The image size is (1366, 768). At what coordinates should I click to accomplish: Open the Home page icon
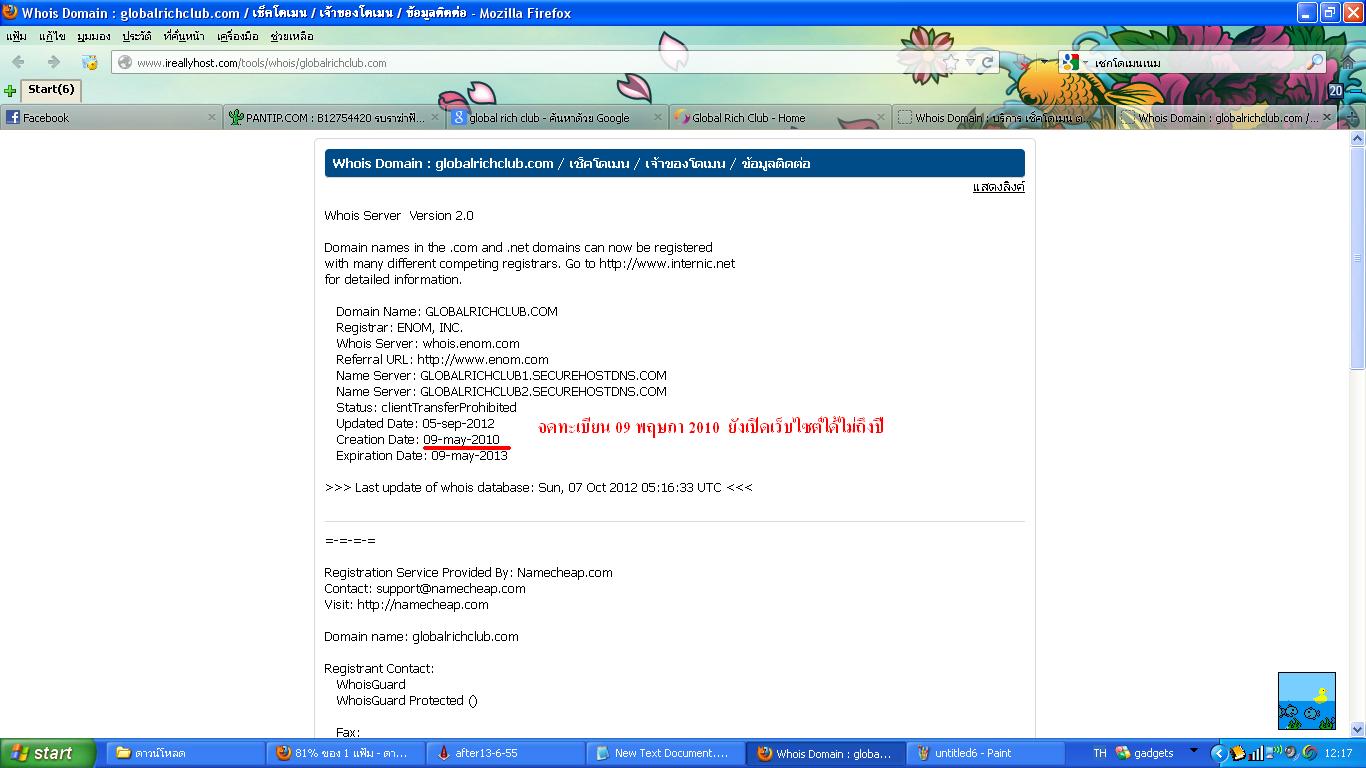point(1349,62)
